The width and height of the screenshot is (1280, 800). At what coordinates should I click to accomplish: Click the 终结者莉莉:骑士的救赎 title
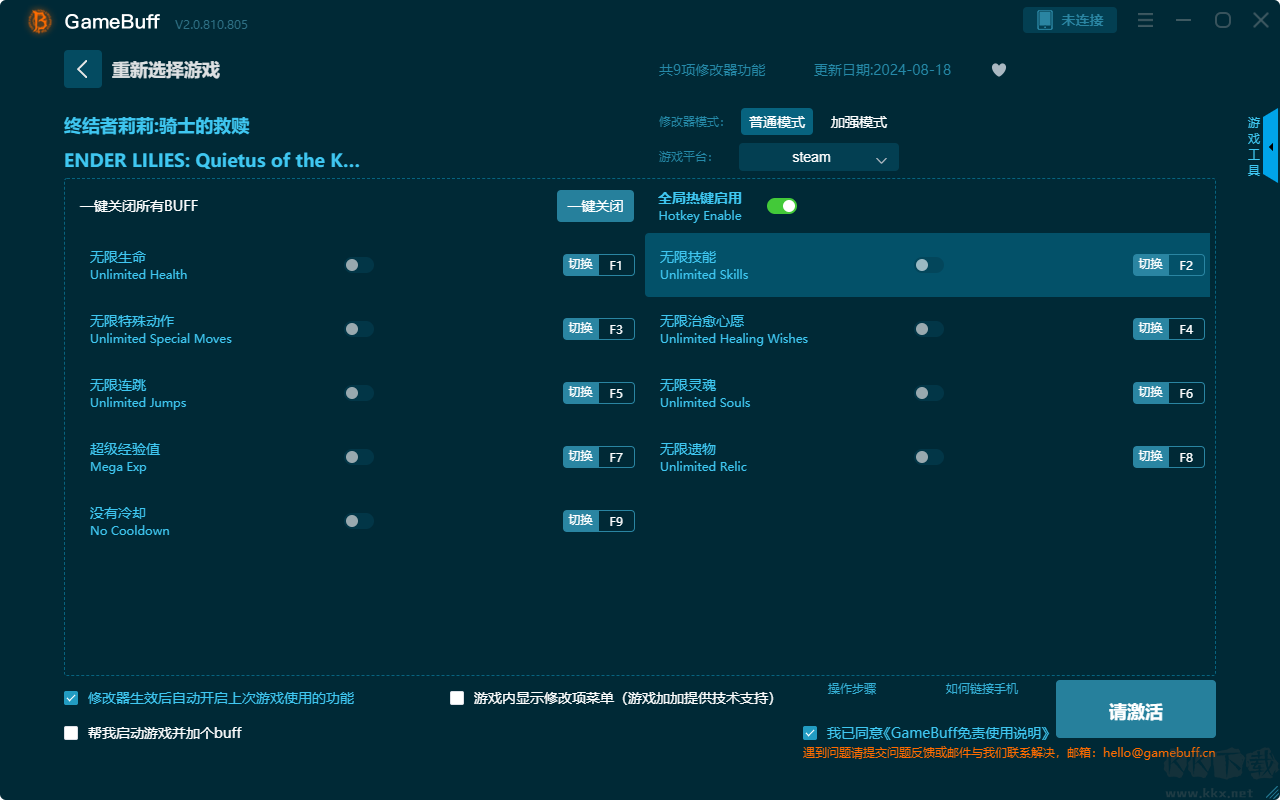pos(157,126)
